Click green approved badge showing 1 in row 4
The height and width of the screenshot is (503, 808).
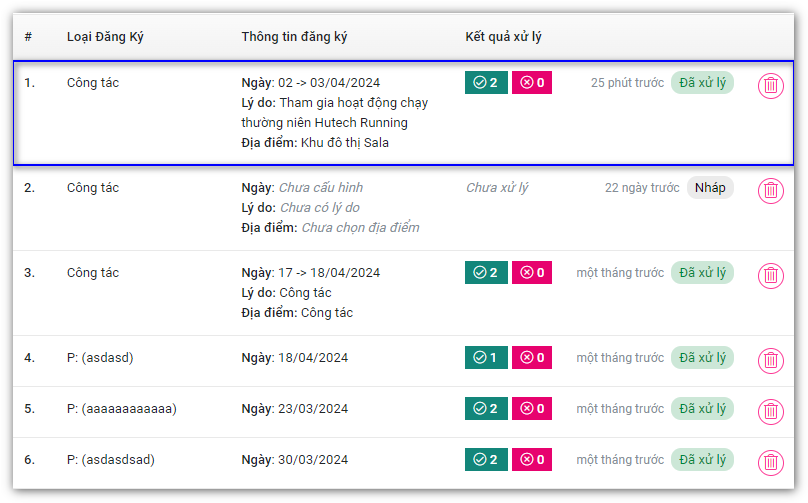click(x=486, y=358)
